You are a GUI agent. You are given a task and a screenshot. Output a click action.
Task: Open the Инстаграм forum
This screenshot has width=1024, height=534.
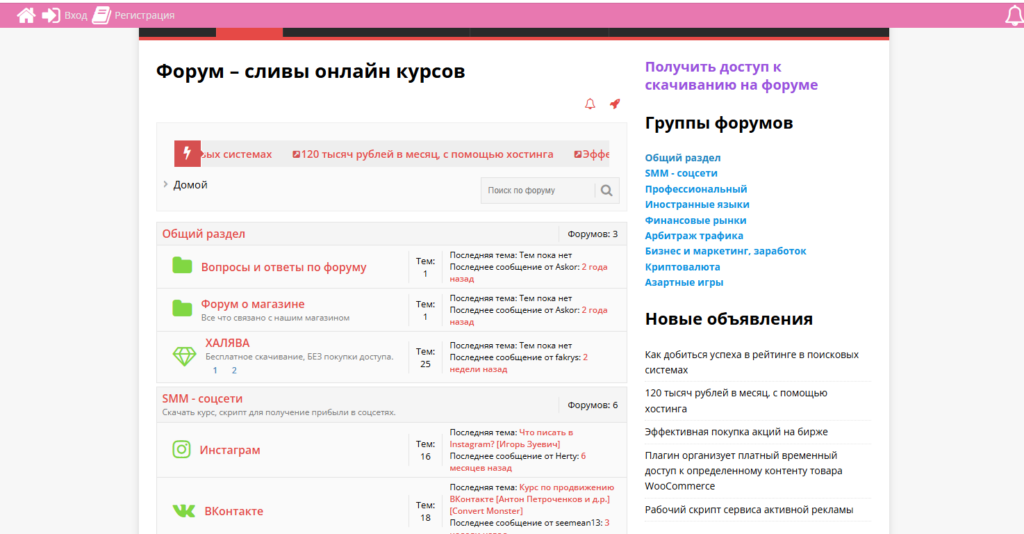230,450
